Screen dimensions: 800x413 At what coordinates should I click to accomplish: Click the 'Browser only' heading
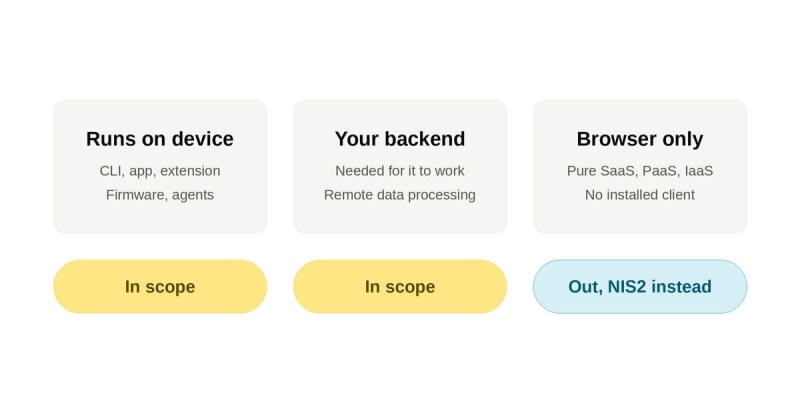point(640,139)
